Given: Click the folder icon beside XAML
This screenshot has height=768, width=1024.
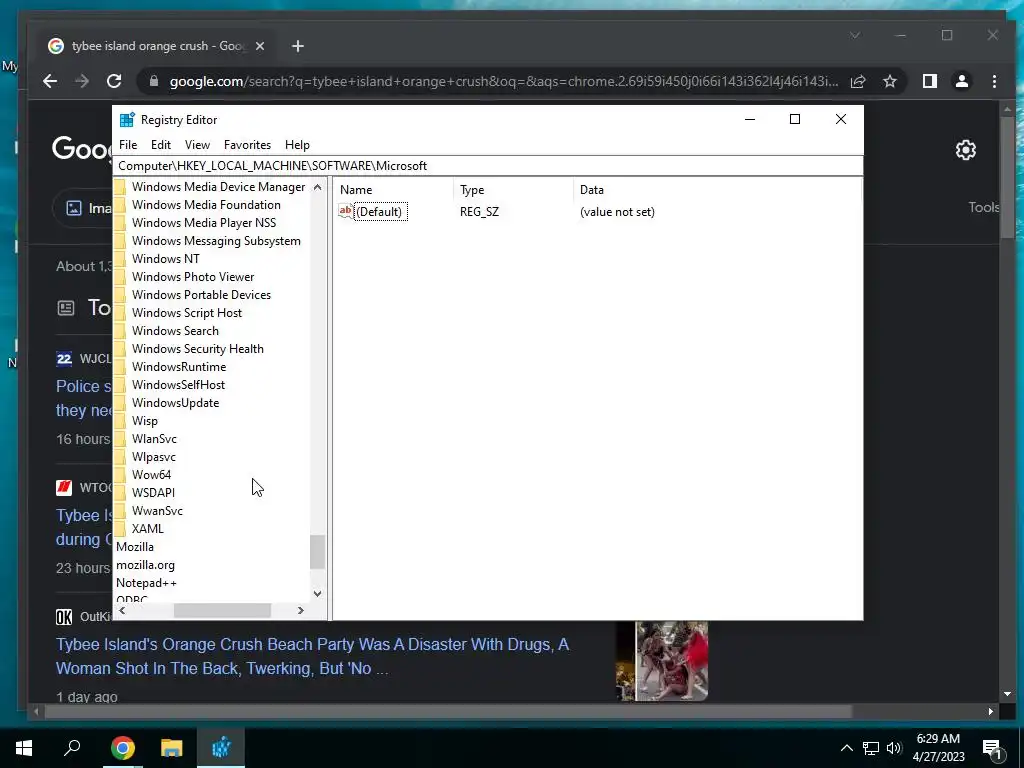Looking at the screenshot, I should coord(120,529).
